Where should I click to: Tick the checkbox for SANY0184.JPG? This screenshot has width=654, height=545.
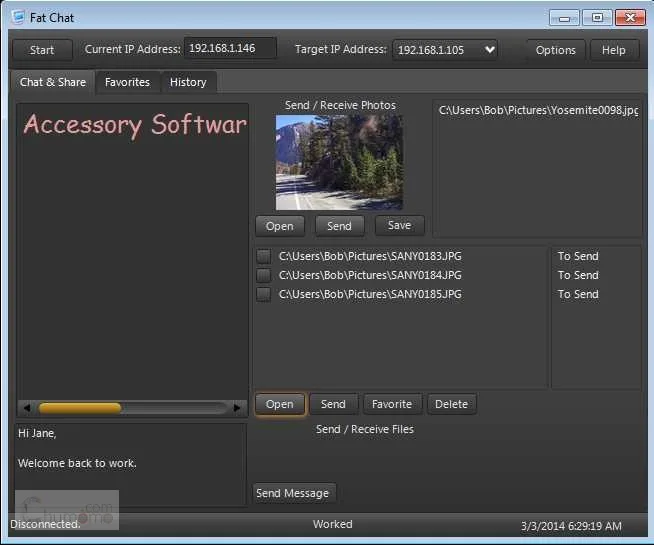pos(264,275)
